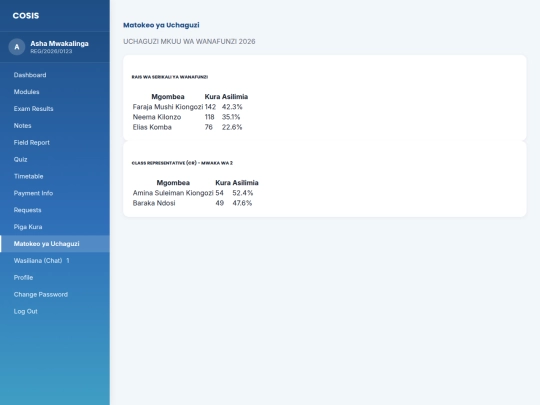Viewport: 540px width, 405px height.
Task: Click the 52.4% percentage value
Action: point(242,193)
